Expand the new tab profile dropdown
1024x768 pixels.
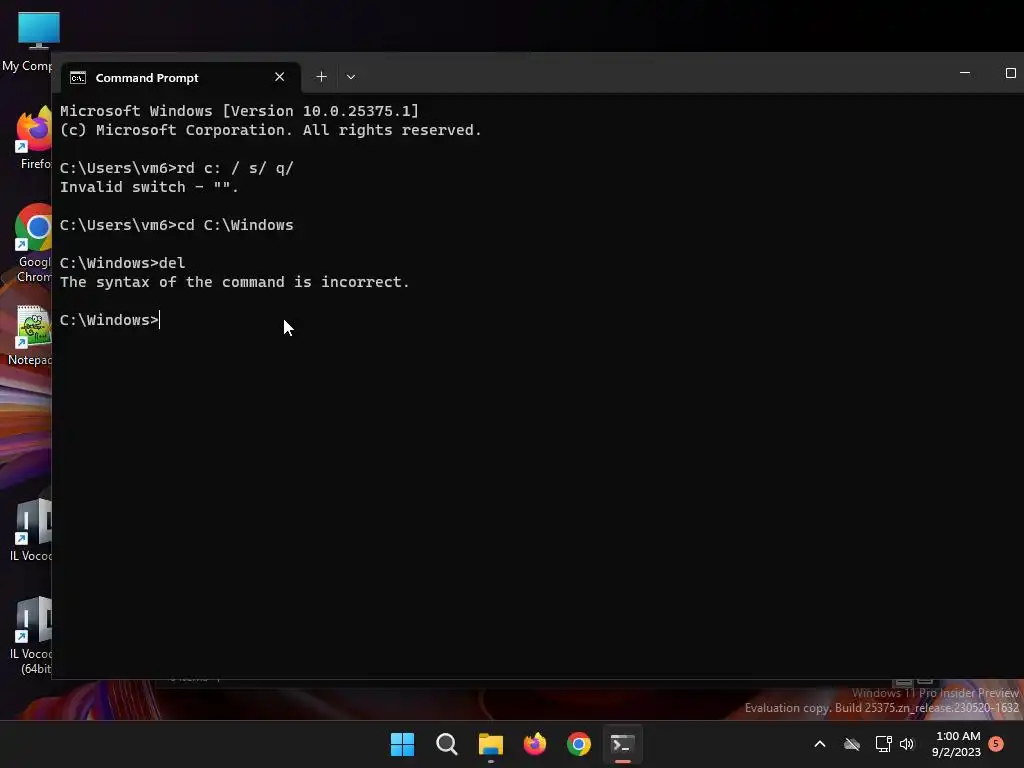click(x=351, y=77)
